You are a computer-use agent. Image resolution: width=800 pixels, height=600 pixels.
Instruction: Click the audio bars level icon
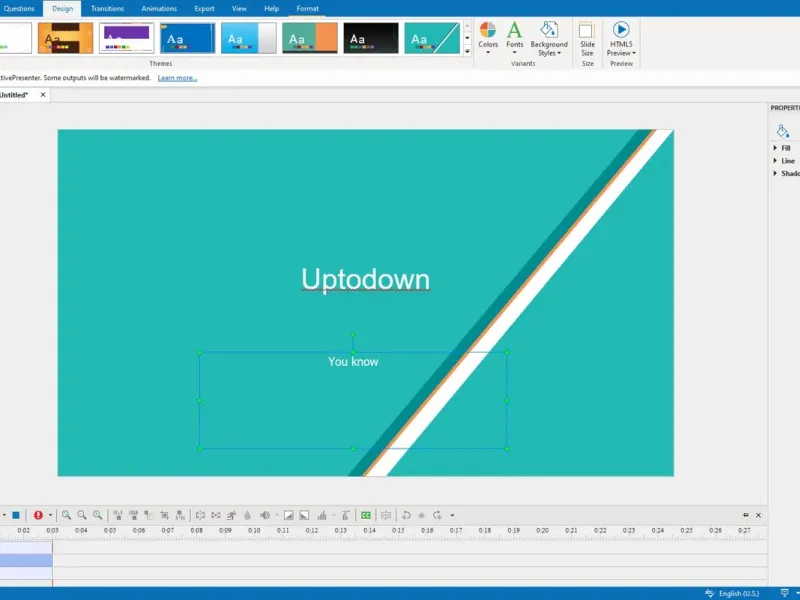coord(322,515)
